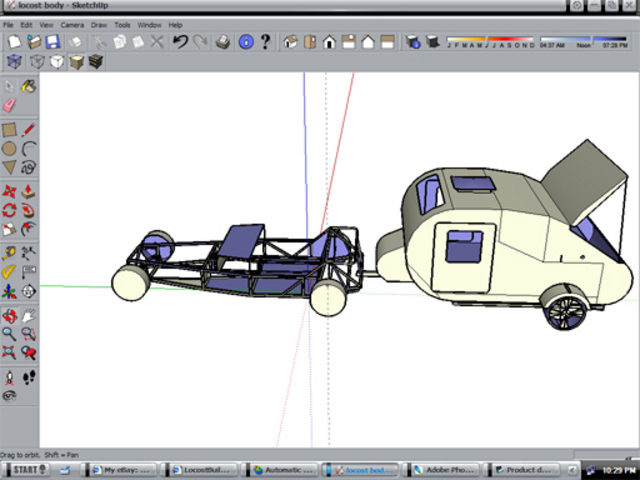
Task: Choose the Zoom magnifier tool
Action: pyautogui.click(x=9, y=334)
